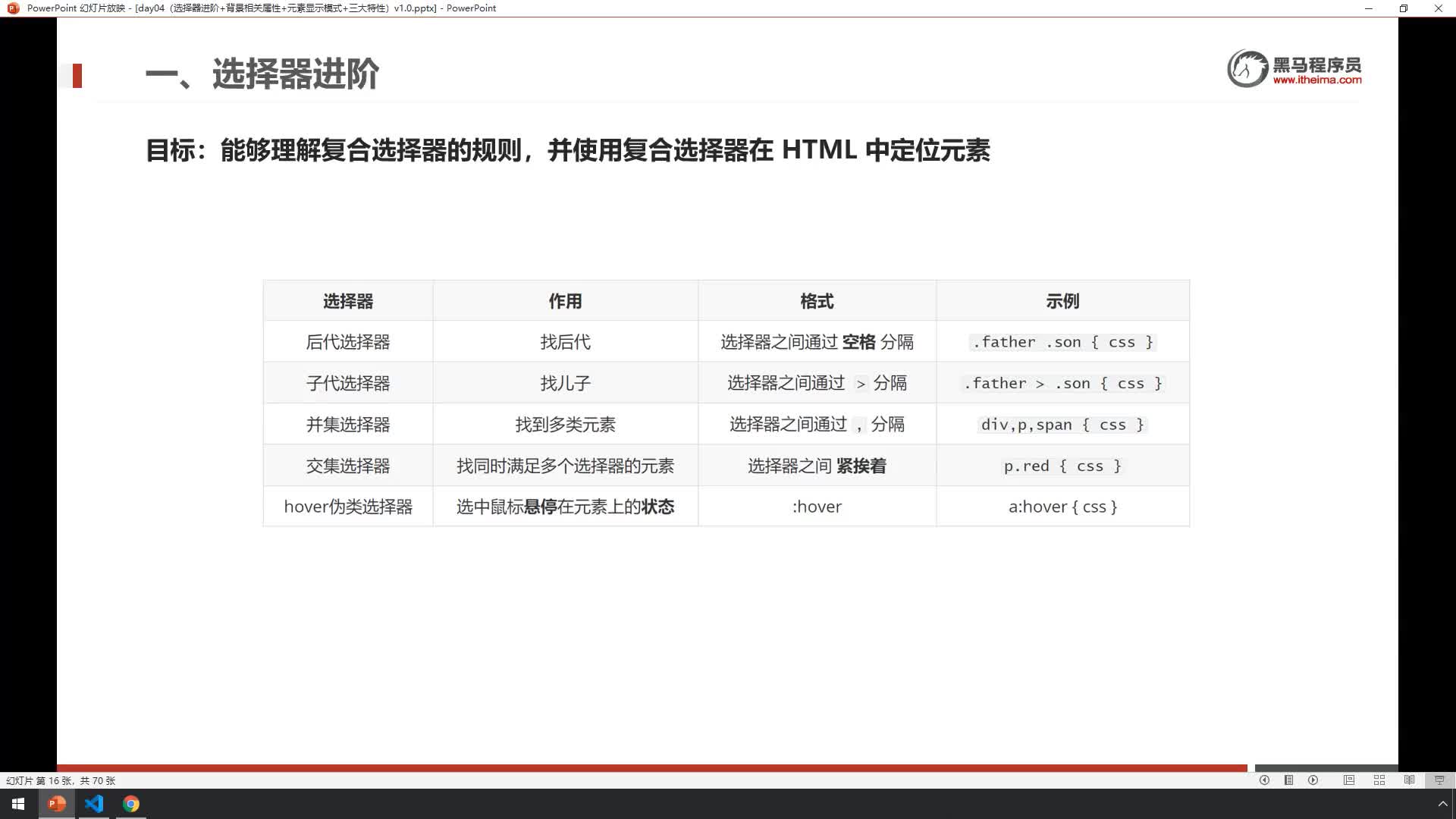Switch to Normal view
The height and width of the screenshot is (819, 1456).
[1349, 780]
